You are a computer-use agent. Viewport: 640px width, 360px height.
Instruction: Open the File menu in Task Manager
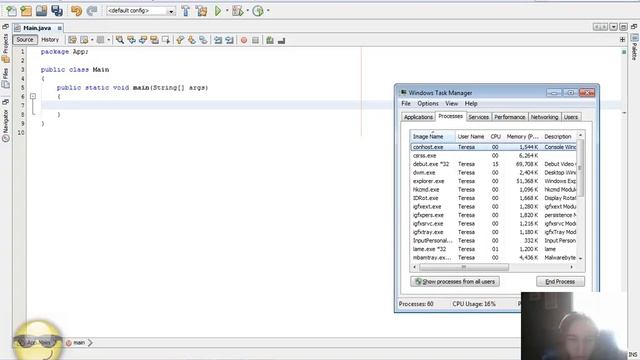pos(406,104)
